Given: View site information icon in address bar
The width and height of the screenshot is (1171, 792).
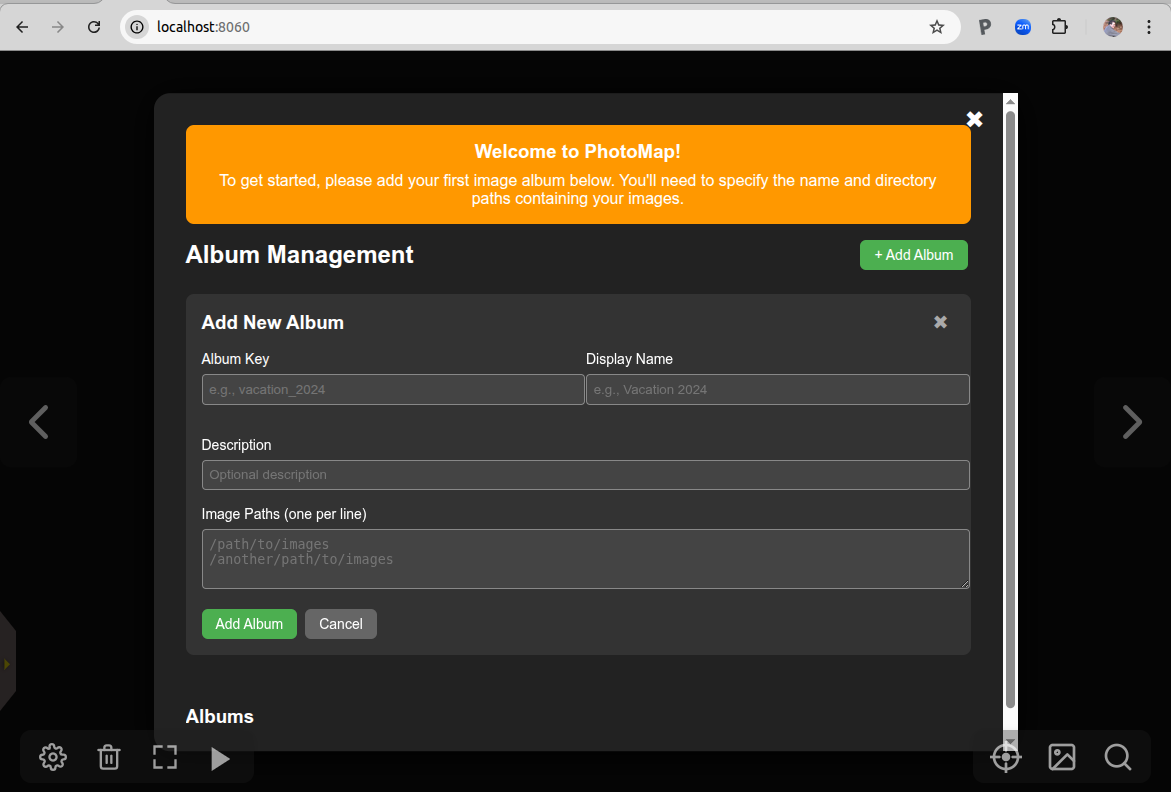Looking at the screenshot, I should pos(137,27).
